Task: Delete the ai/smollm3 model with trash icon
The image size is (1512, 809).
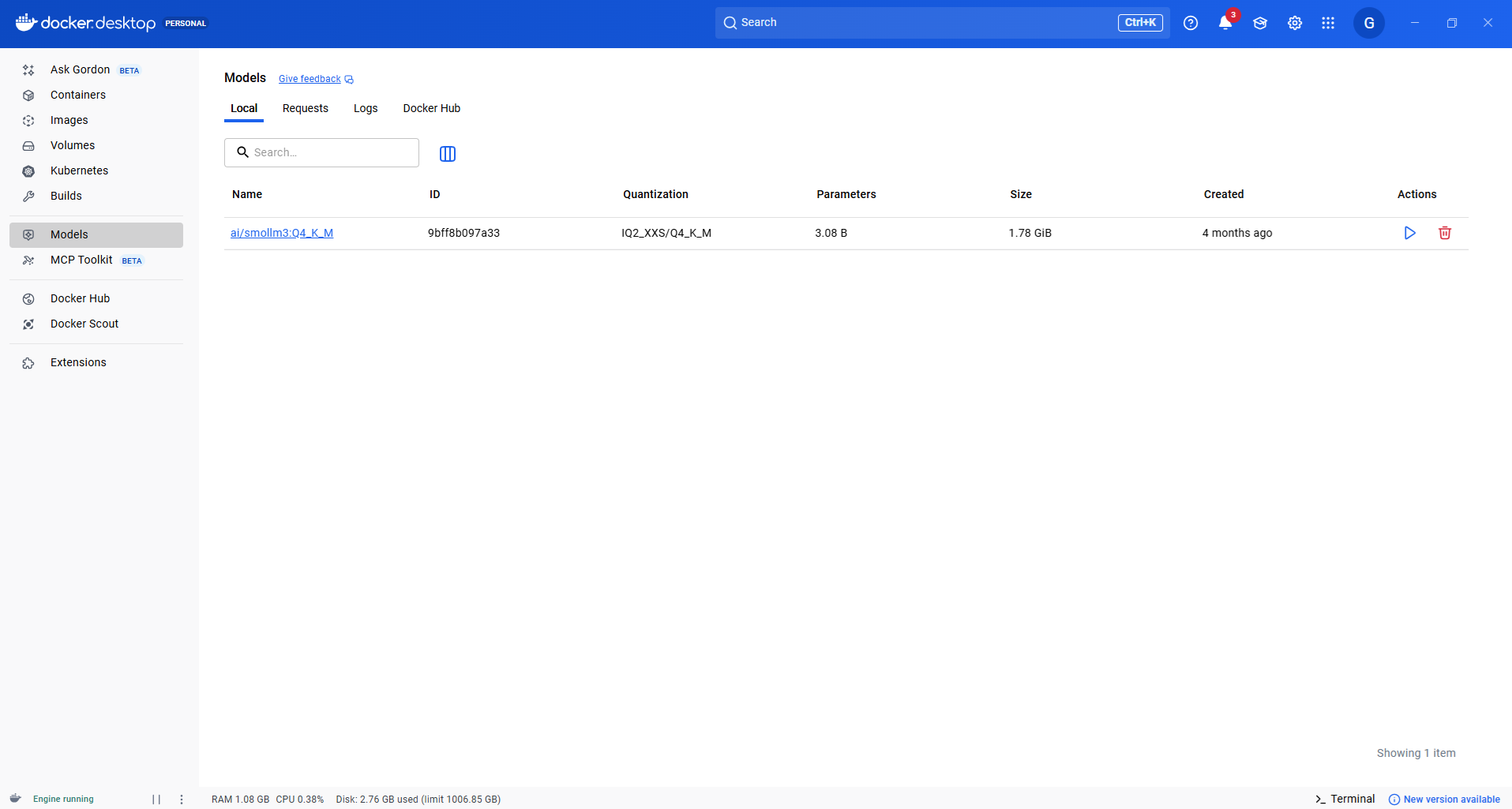Action: [1445, 233]
